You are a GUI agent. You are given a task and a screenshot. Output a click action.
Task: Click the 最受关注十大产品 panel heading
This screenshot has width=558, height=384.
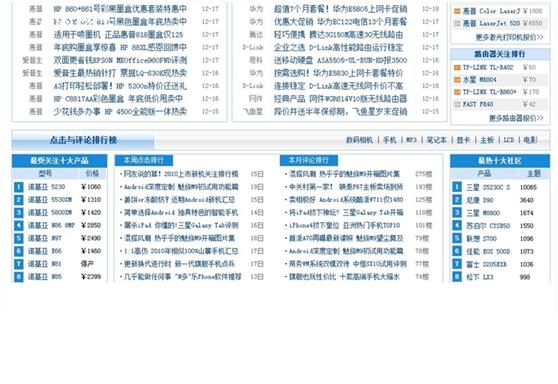click(59, 161)
